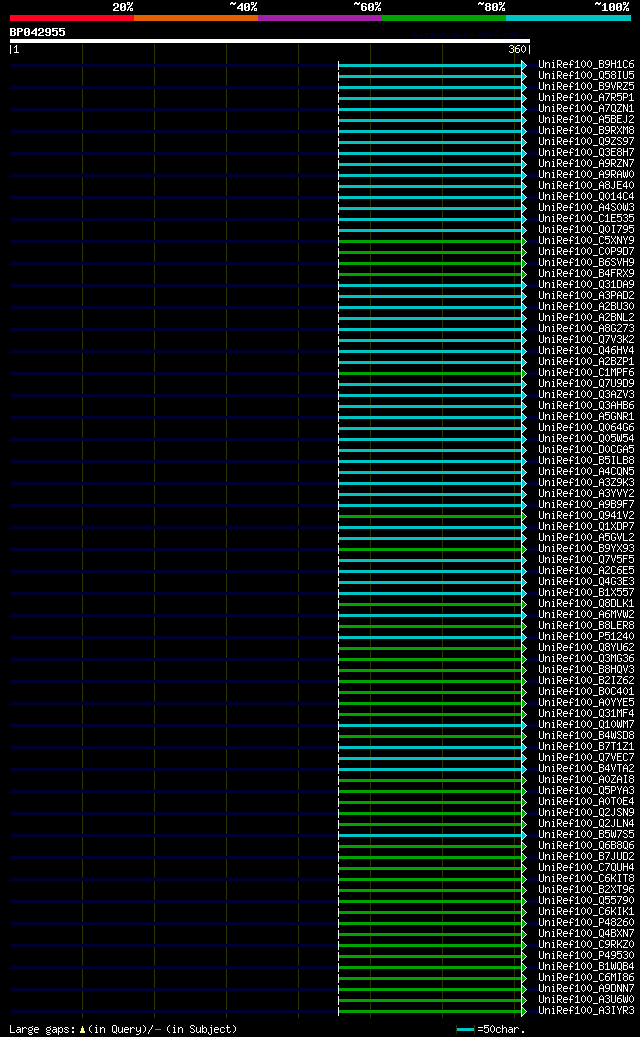This screenshot has height=1037, width=640.
Task: Select the UniRef100_B0C401 label
Action: tap(586, 692)
